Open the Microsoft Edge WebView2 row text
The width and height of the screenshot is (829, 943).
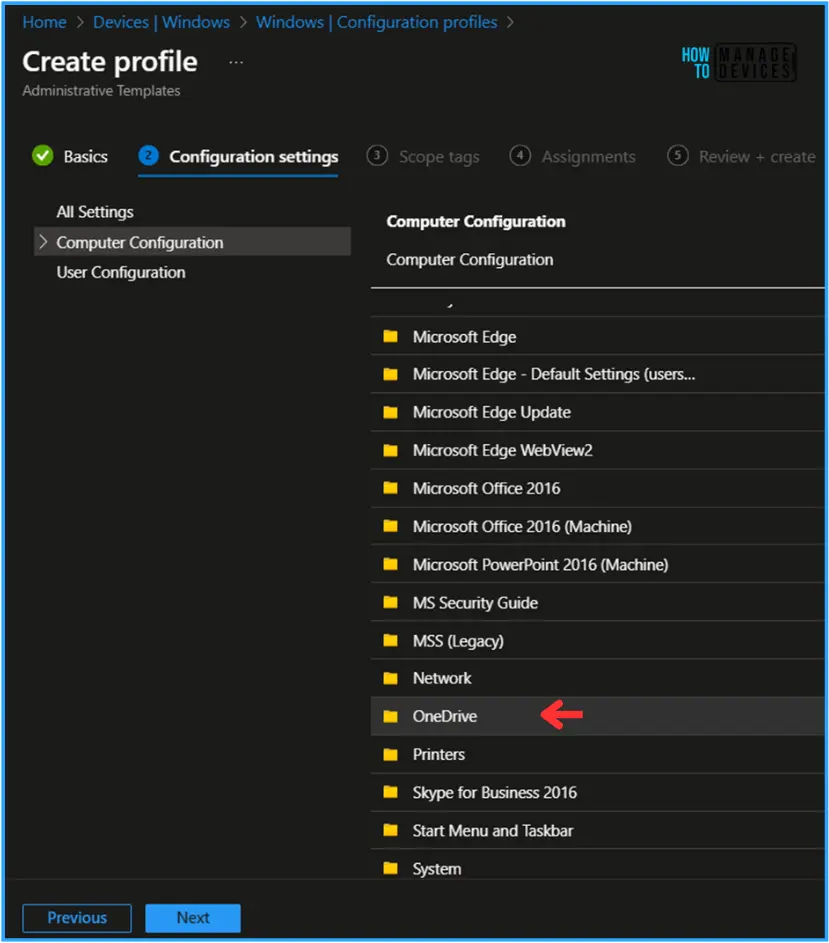[502, 450]
